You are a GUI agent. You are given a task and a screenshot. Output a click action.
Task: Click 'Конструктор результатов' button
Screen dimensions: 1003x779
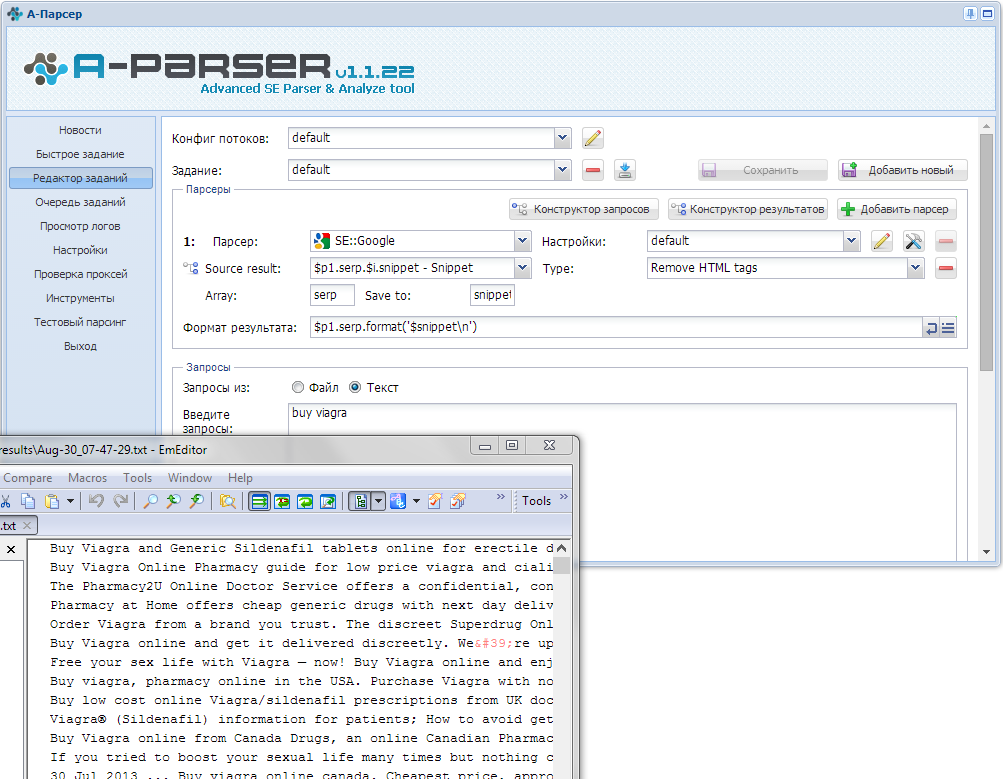tap(748, 209)
